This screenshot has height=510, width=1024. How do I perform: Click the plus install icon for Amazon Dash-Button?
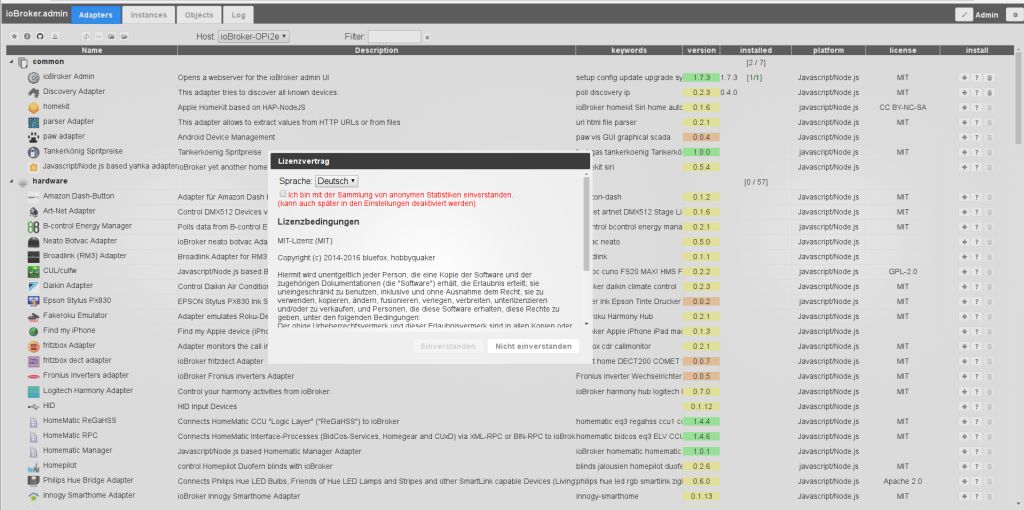pos(964,197)
